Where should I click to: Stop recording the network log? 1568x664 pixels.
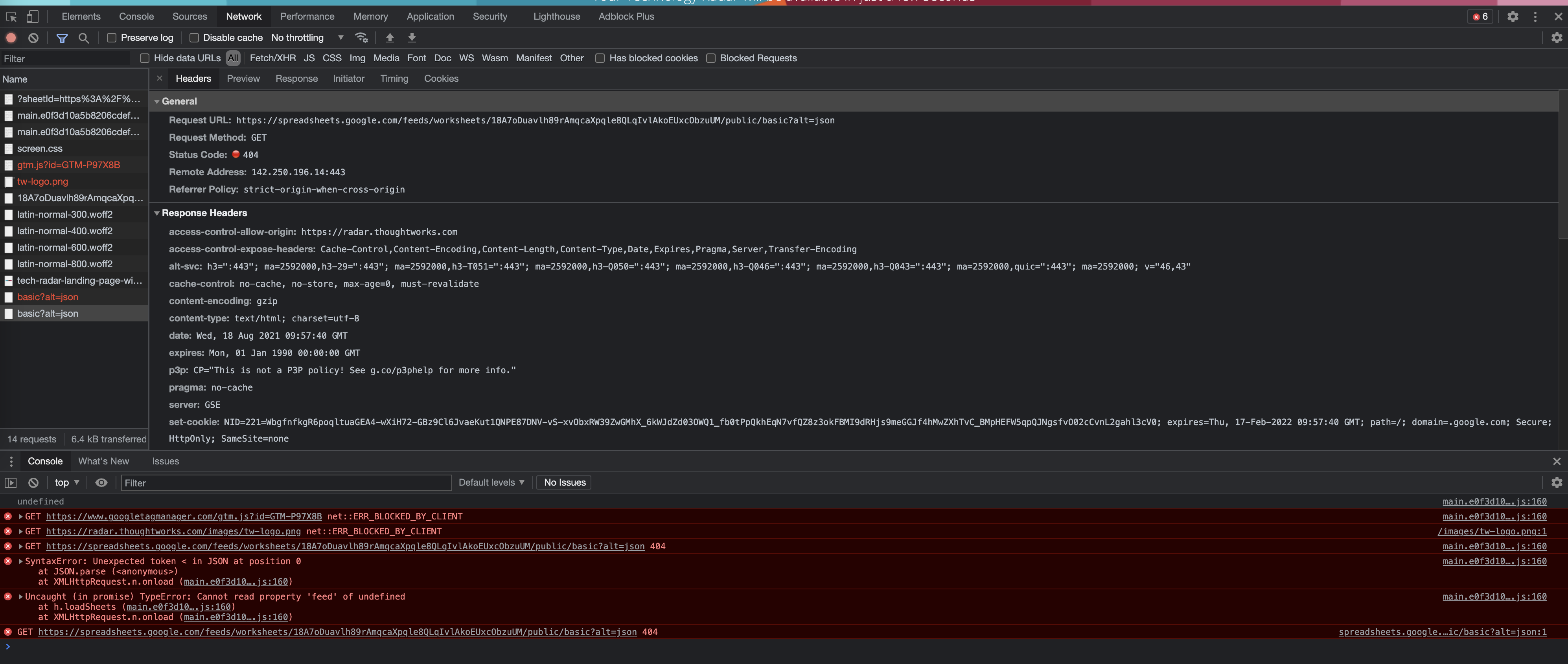pyautogui.click(x=11, y=37)
